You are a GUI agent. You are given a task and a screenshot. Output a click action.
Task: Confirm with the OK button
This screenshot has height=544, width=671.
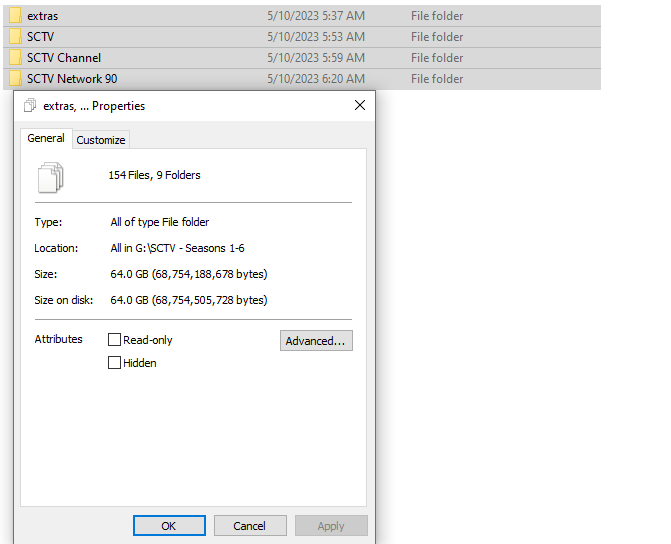point(169,526)
